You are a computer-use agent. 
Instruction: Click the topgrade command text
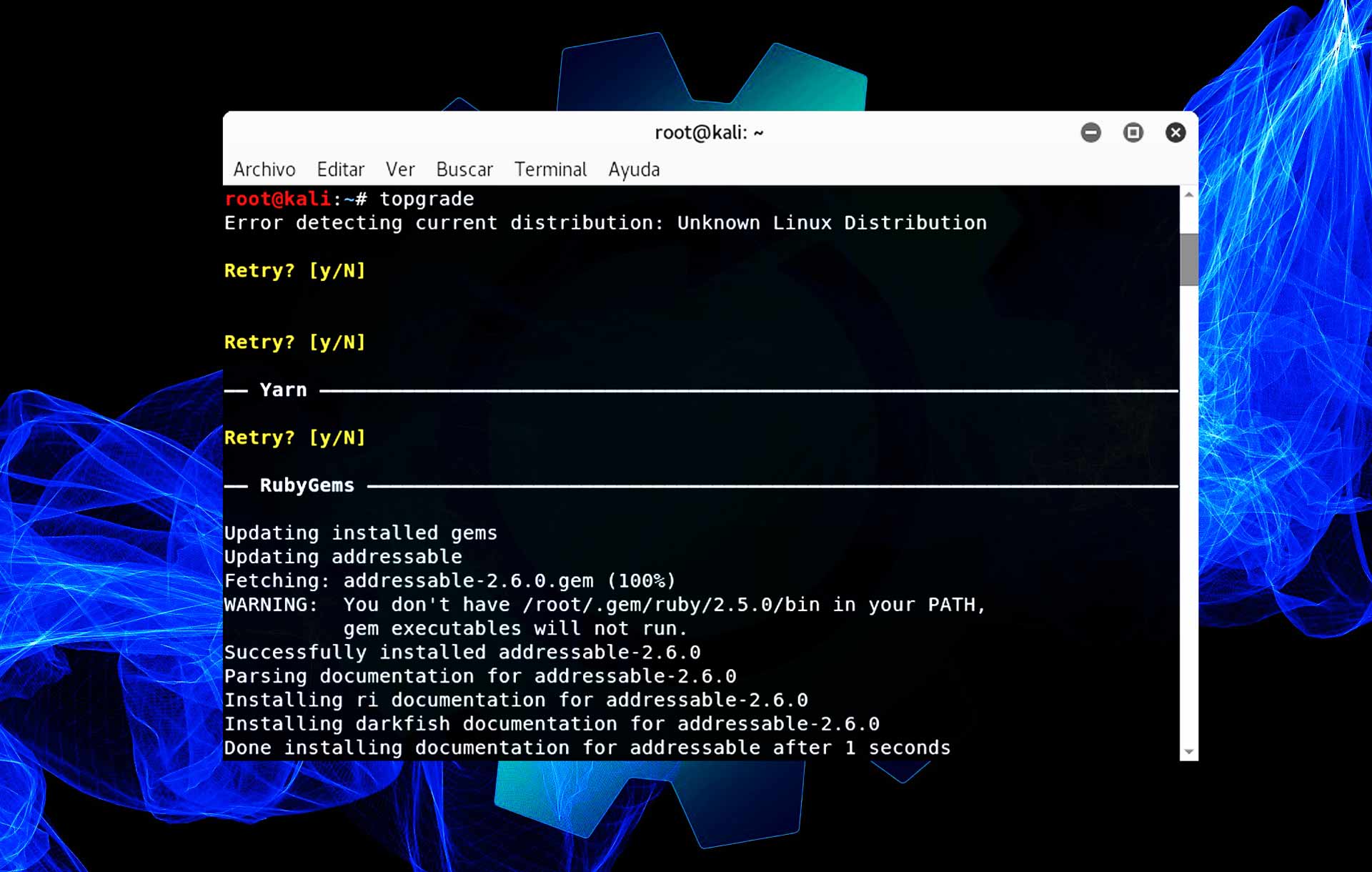tap(427, 199)
